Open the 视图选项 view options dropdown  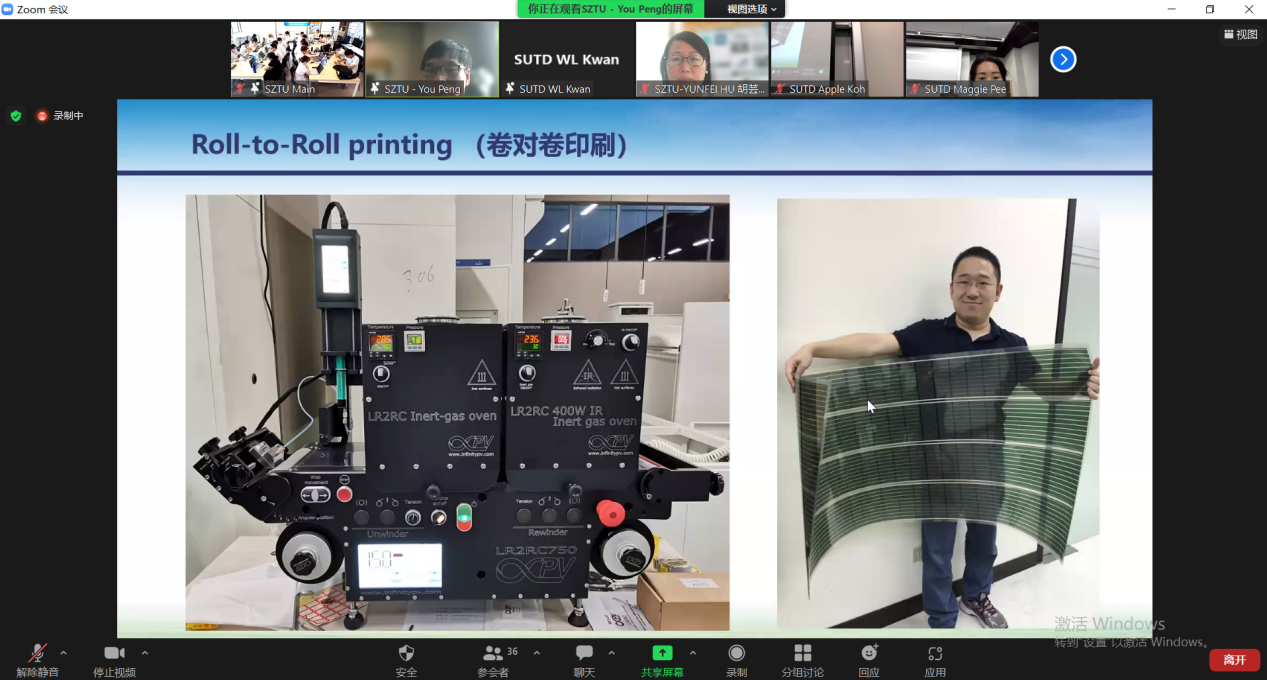752,9
